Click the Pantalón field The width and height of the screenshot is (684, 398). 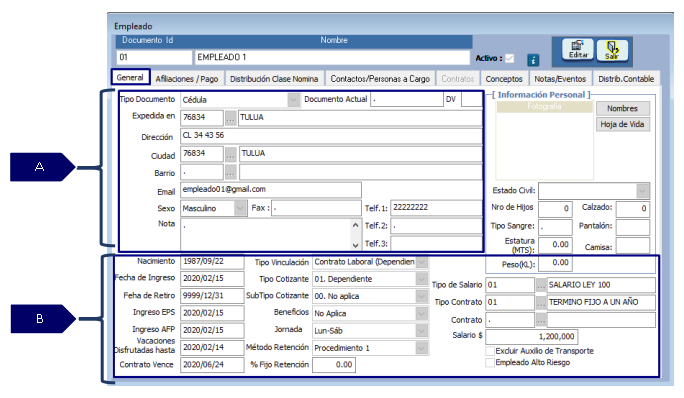(633, 227)
